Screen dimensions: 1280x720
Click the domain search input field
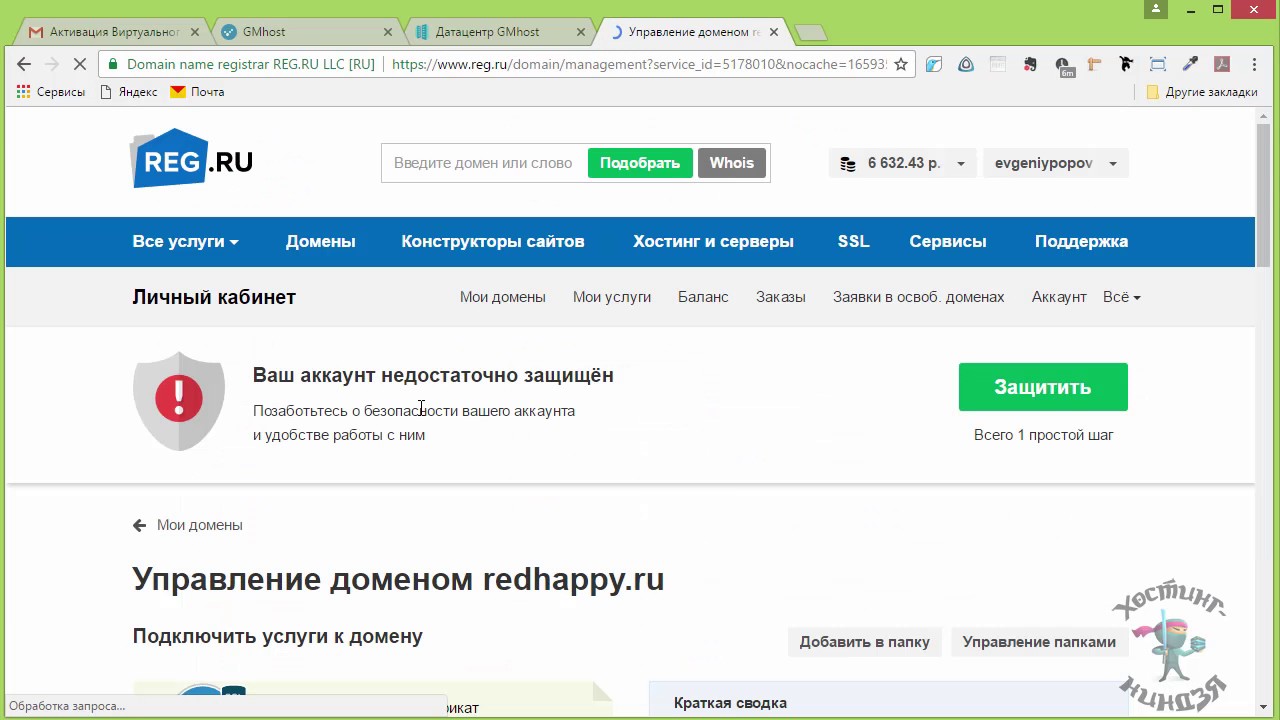pyautogui.click(x=483, y=163)
